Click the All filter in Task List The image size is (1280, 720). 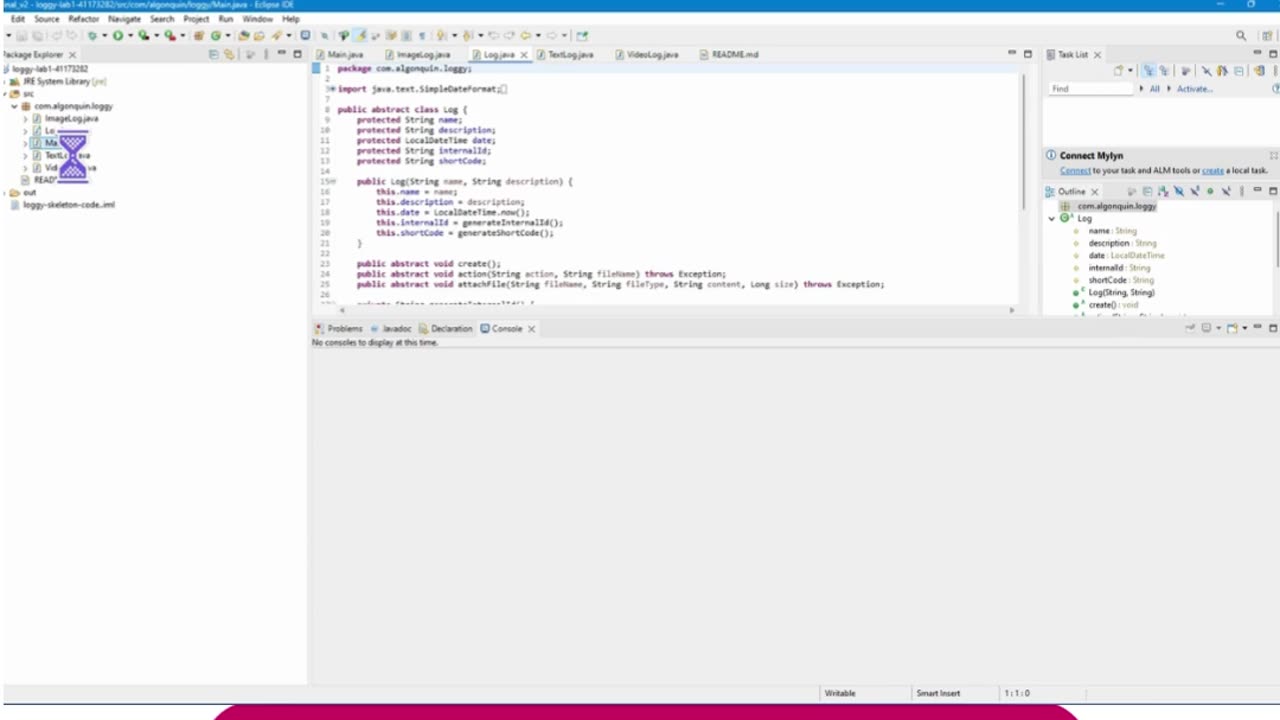tap(1154, 88)
